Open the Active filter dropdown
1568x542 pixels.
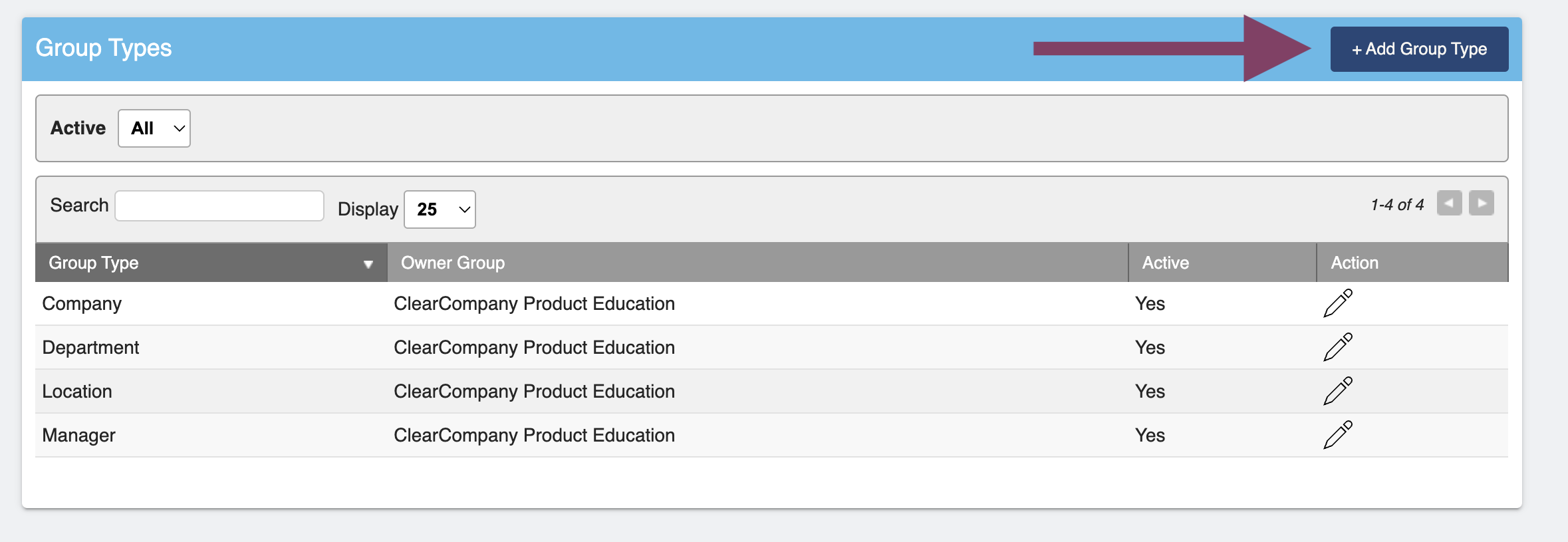(154, 128)
